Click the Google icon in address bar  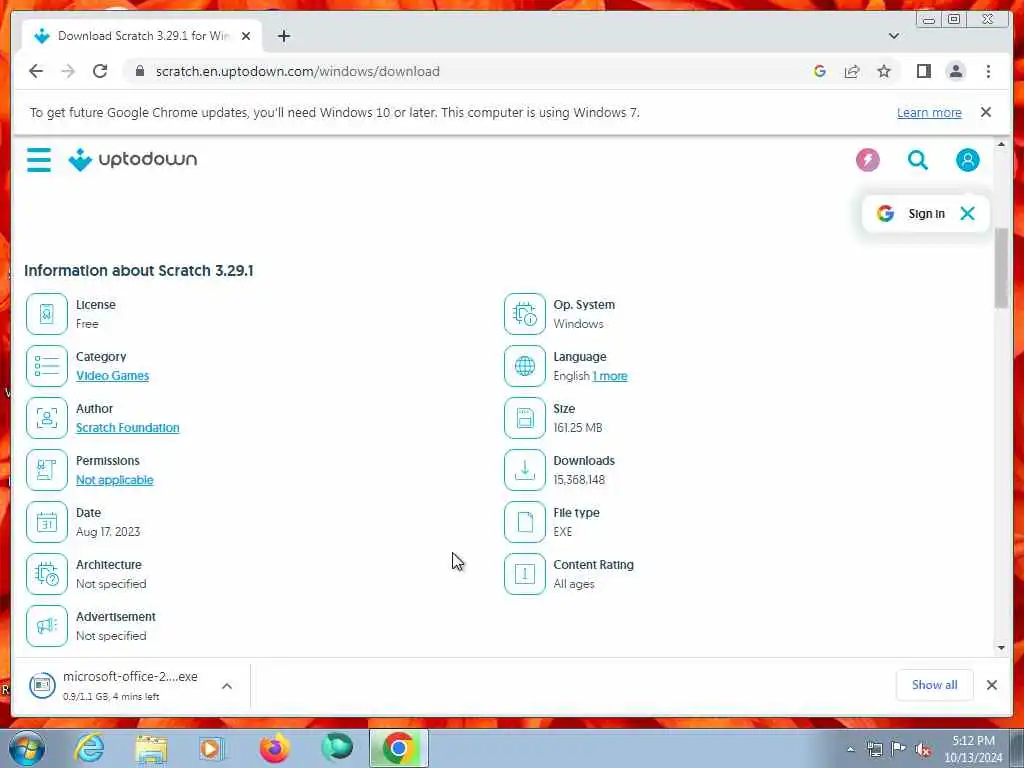click(820, 71)
